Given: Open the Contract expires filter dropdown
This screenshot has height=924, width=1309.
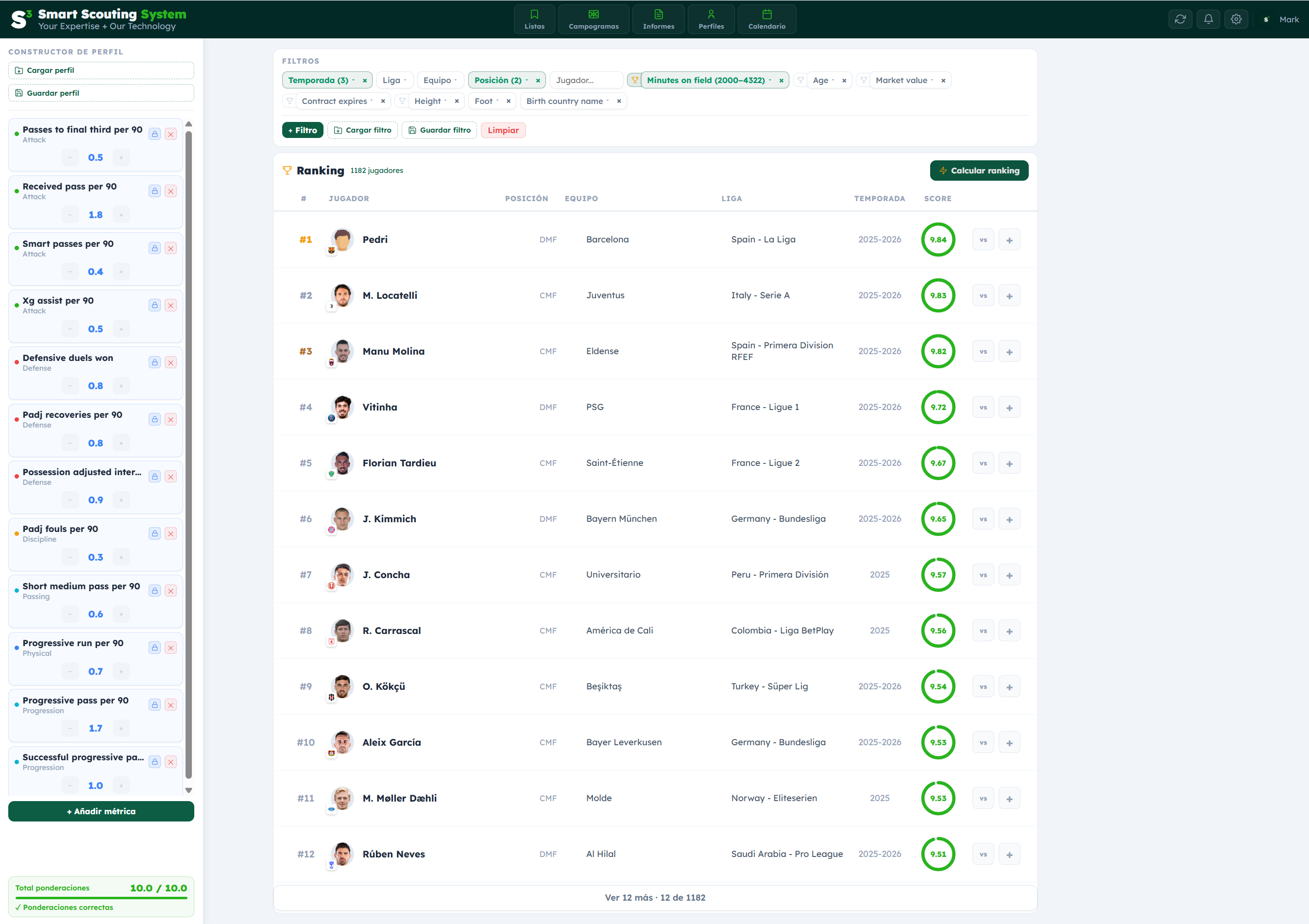Looking at the screenshot, I should pos(337,102).
